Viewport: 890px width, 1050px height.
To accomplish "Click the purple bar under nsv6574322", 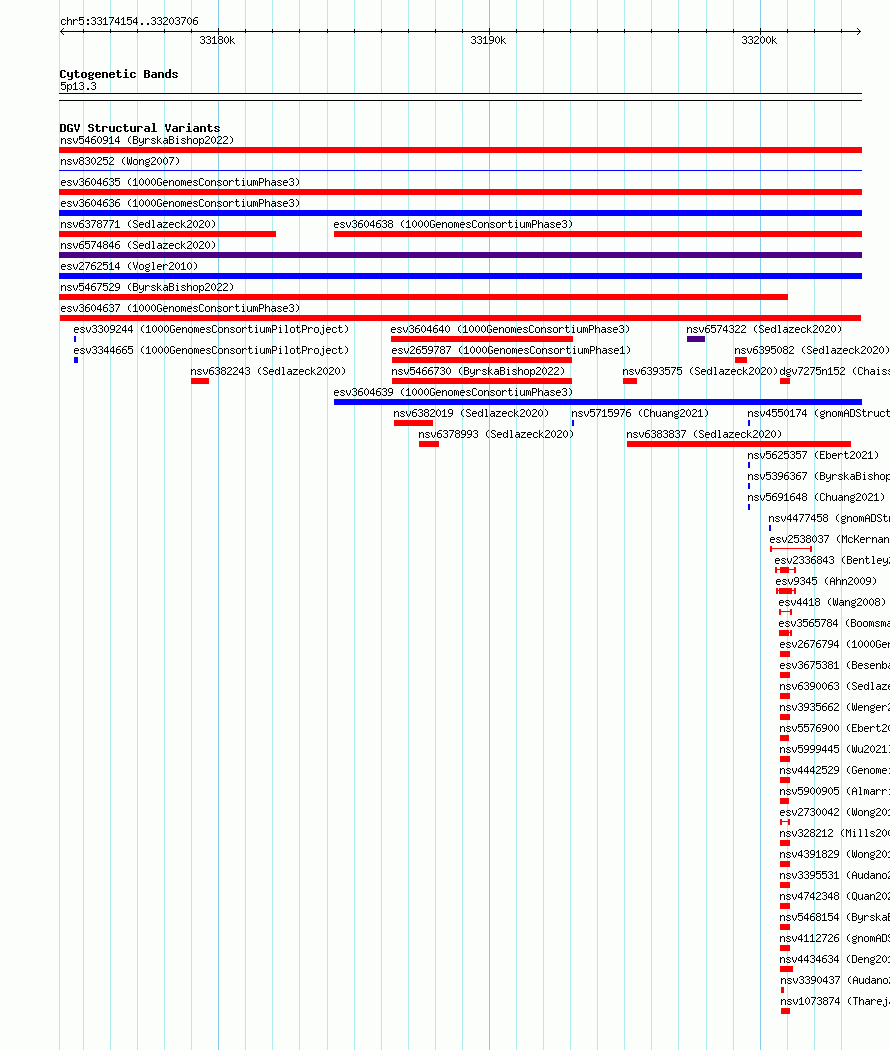I will pyautogui.click(x=696, y=339).
